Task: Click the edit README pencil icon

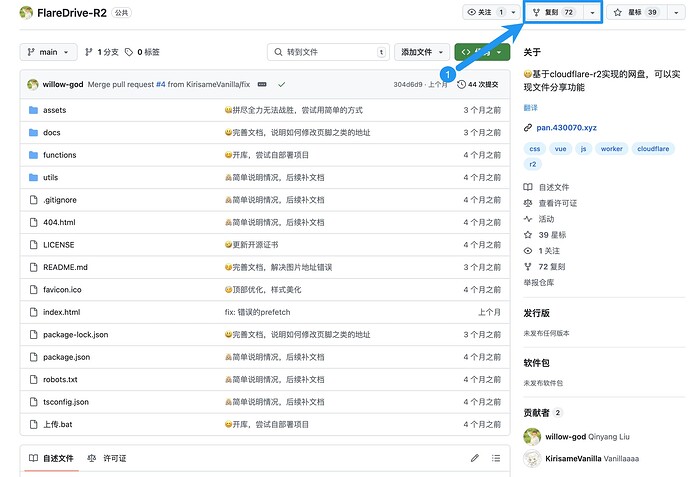Action: (475, 458)
